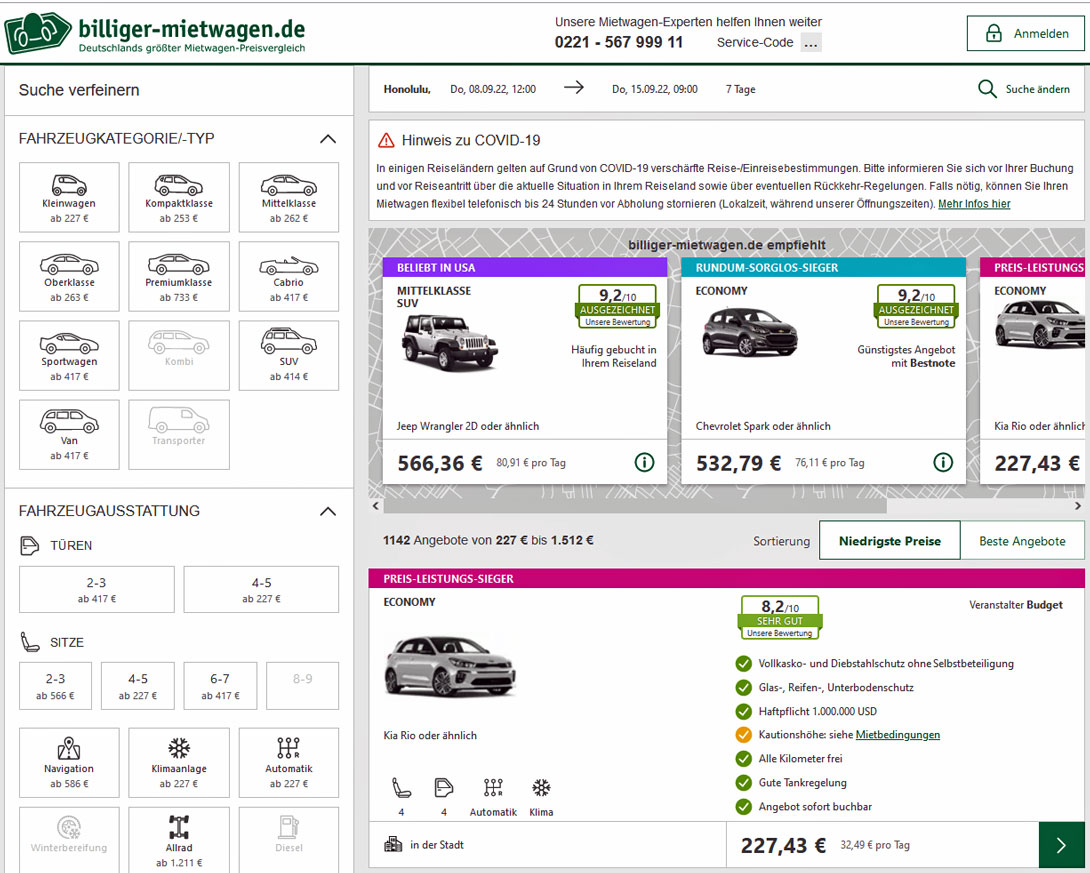
Task: Filter by 4-5 seats at 227 €
Action: pyautogui.click(x=138, y=686)
